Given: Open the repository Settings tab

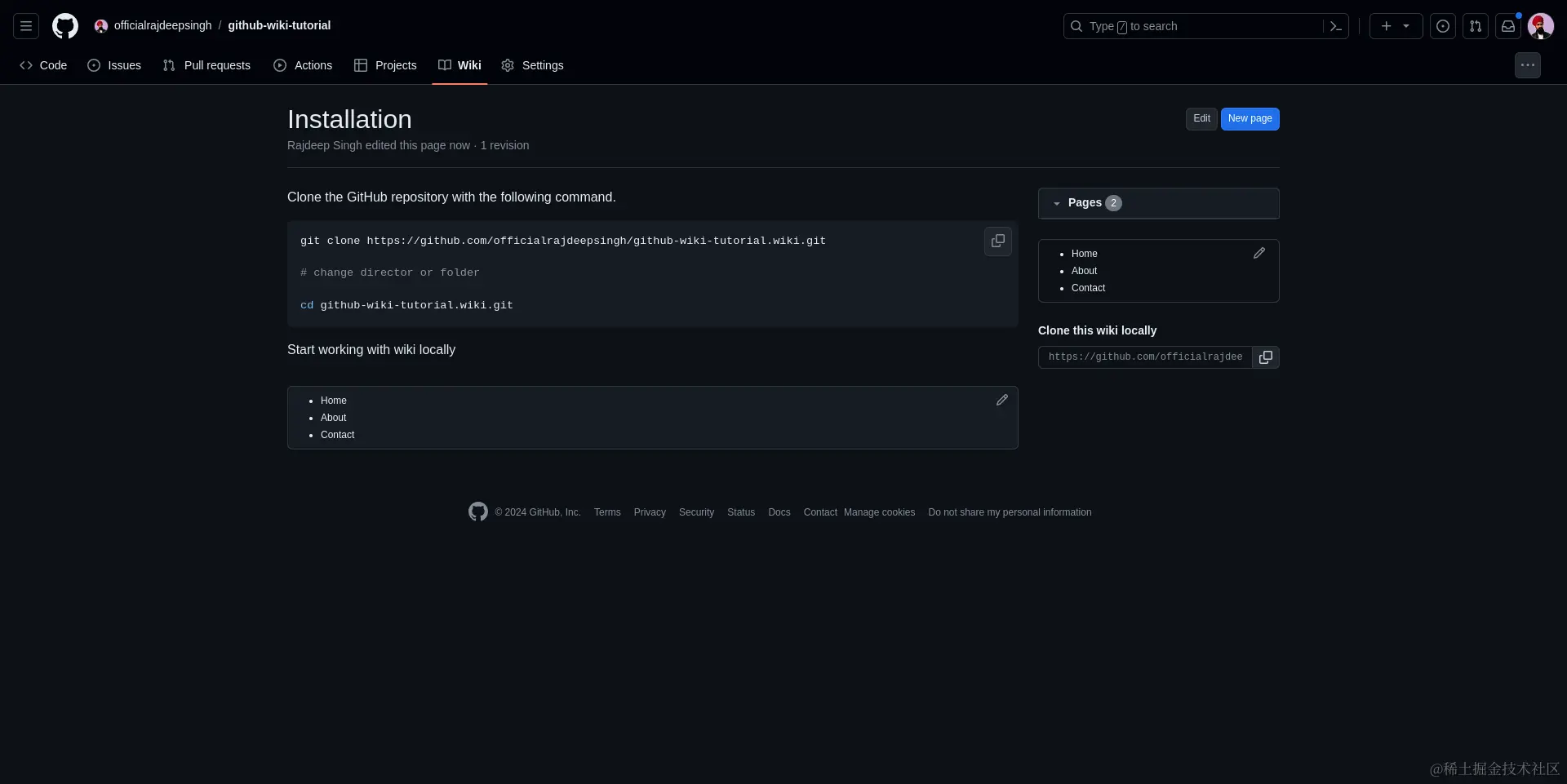Looking at the screenshot, I should 532,65.
